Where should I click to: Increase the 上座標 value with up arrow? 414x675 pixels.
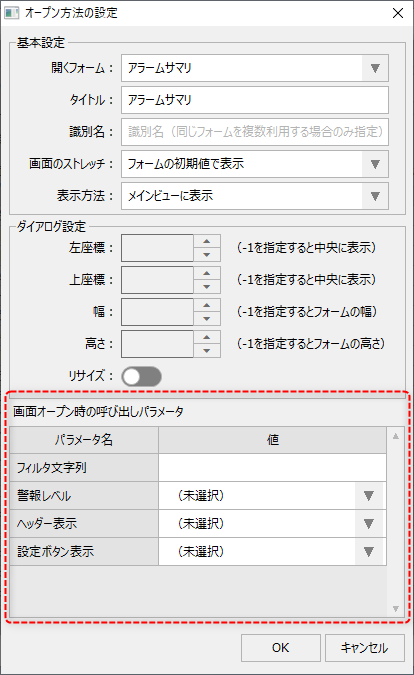(207, 273)
